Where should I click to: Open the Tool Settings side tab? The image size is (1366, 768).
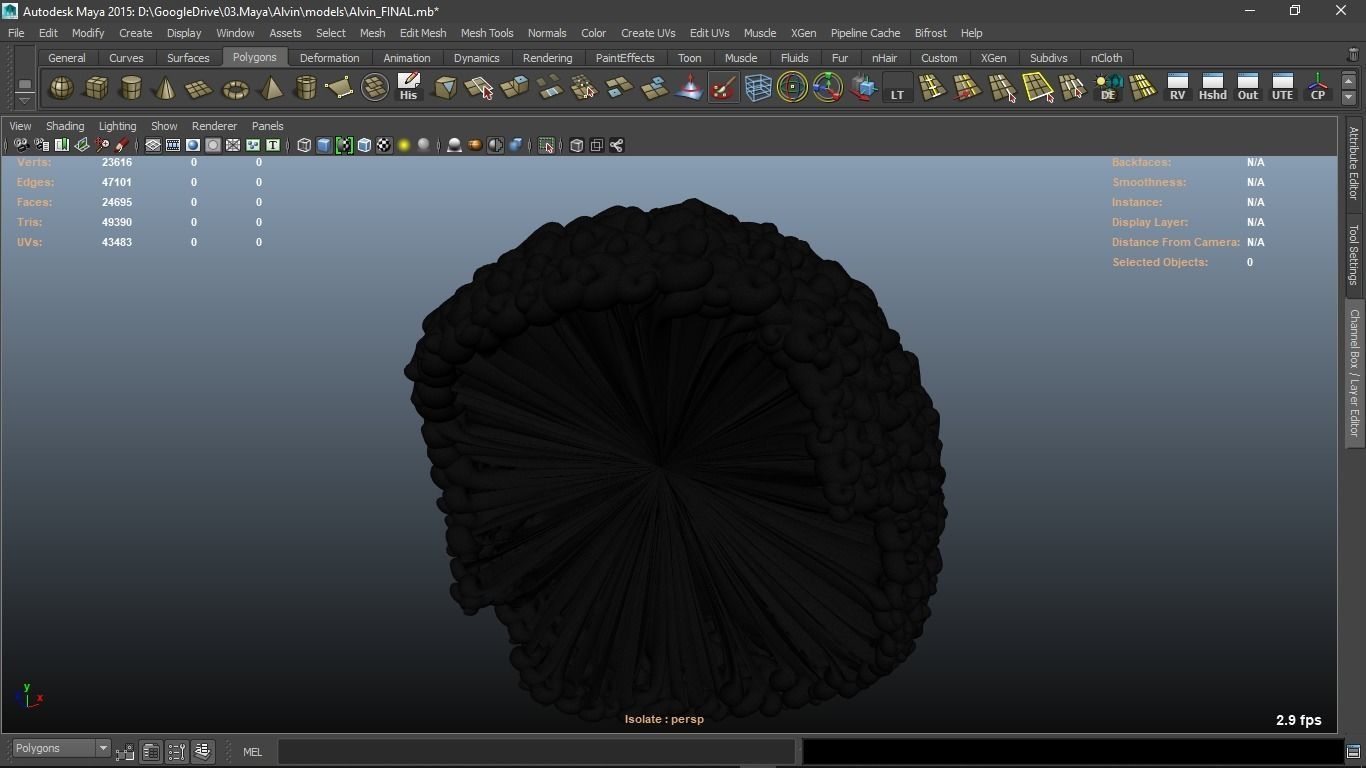click(1353, 254)
